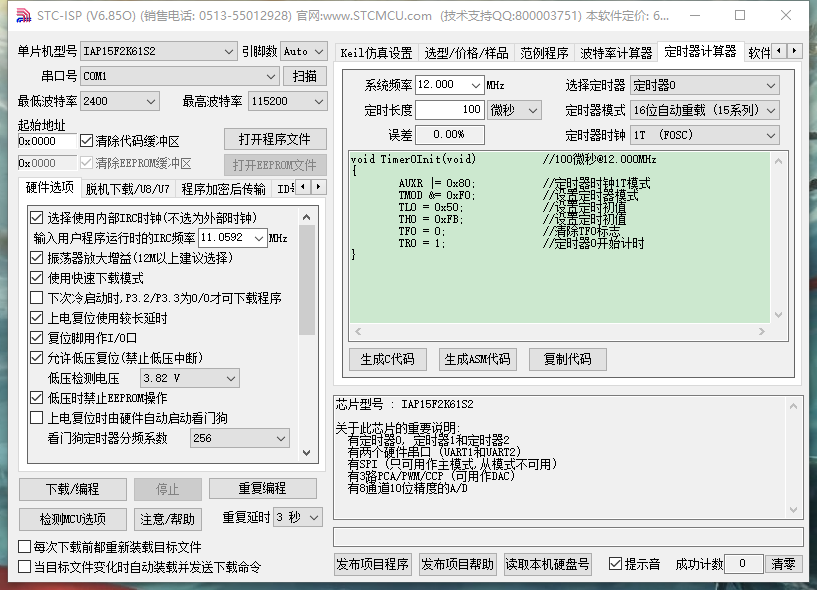Image resolution: width=817 pixels, height=590 pixels.
Task: Click chip info panel scroll up arrow
Action: coord(794,406)
